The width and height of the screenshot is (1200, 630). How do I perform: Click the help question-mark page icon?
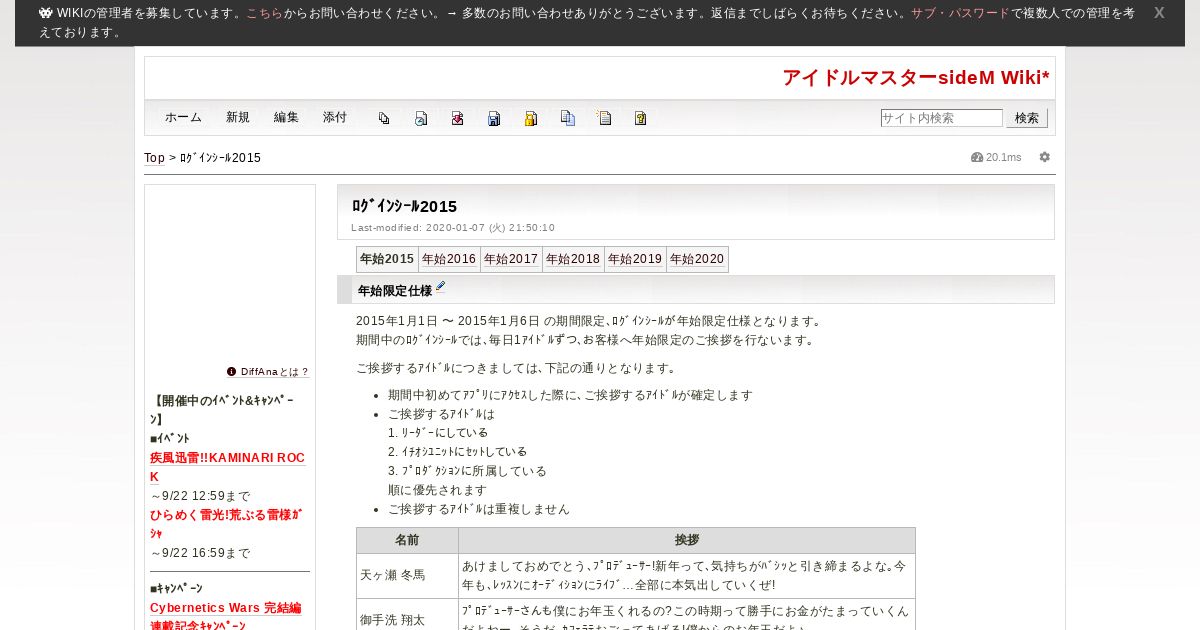pyautogui.click(x=641, y=118)
